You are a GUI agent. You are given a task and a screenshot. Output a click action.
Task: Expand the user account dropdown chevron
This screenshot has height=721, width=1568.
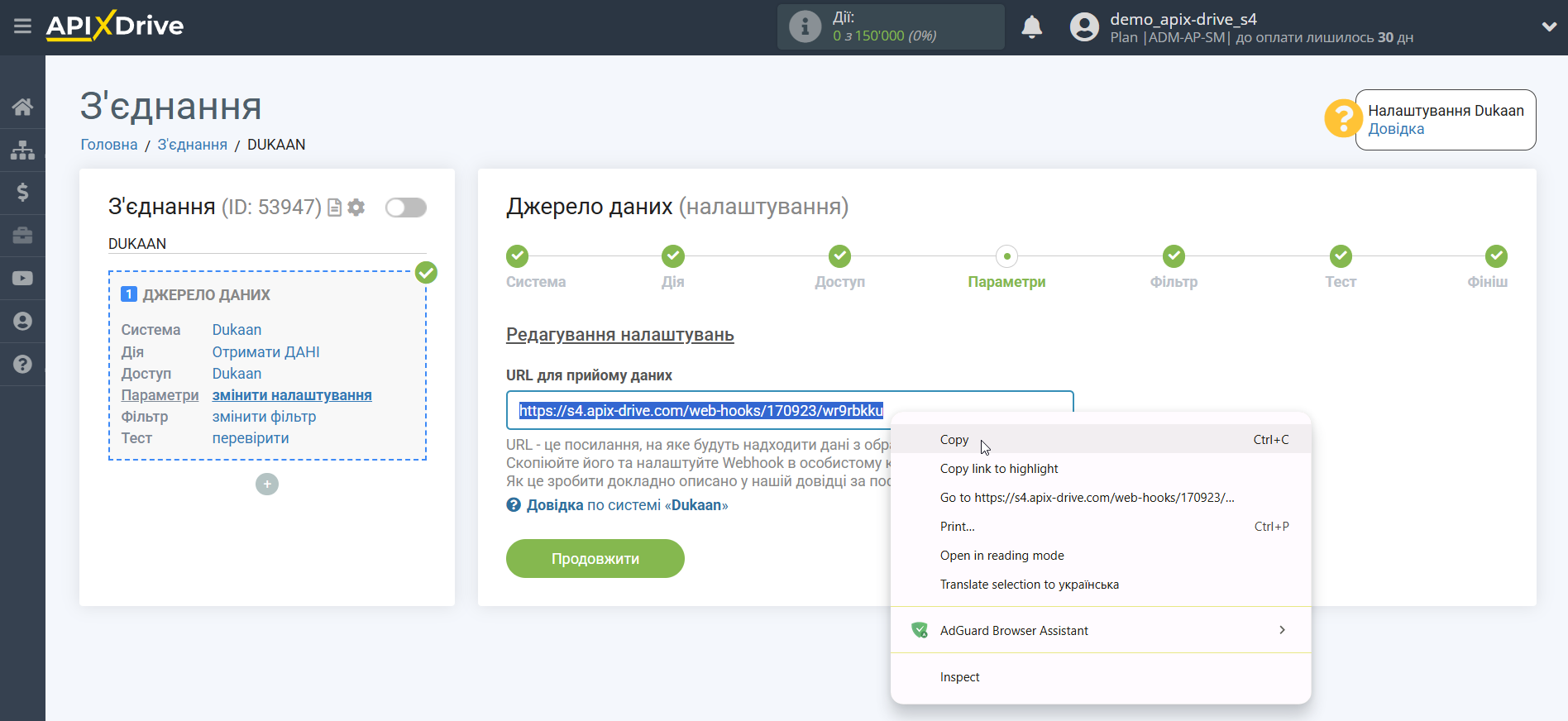[1549, 27]
